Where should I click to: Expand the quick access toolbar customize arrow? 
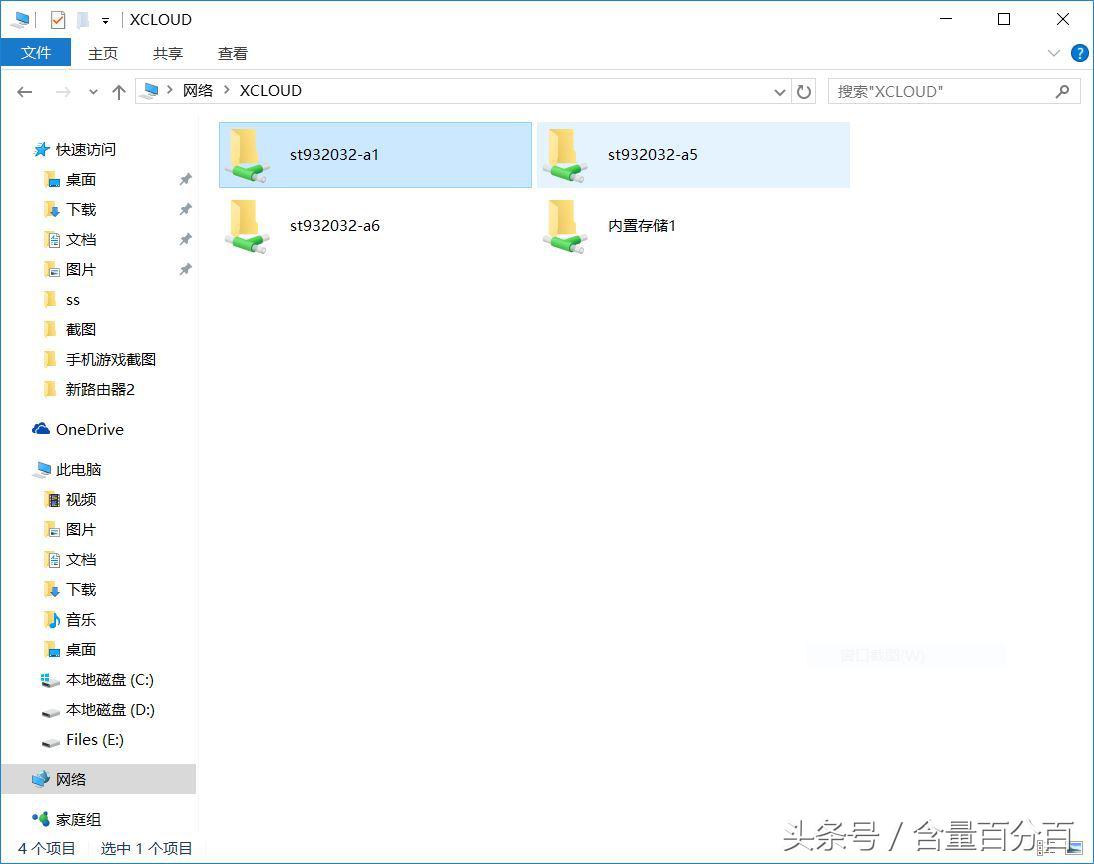click(103, 19)
